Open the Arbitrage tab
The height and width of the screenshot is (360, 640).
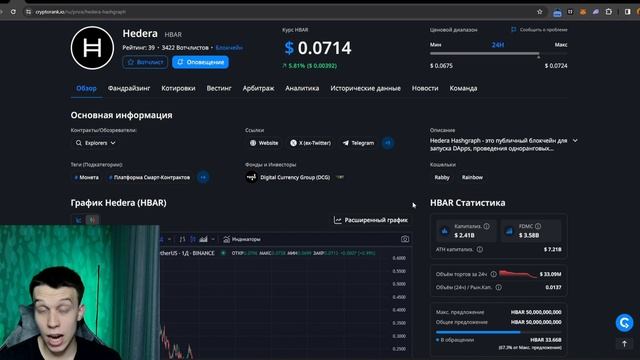pos(258,88)
